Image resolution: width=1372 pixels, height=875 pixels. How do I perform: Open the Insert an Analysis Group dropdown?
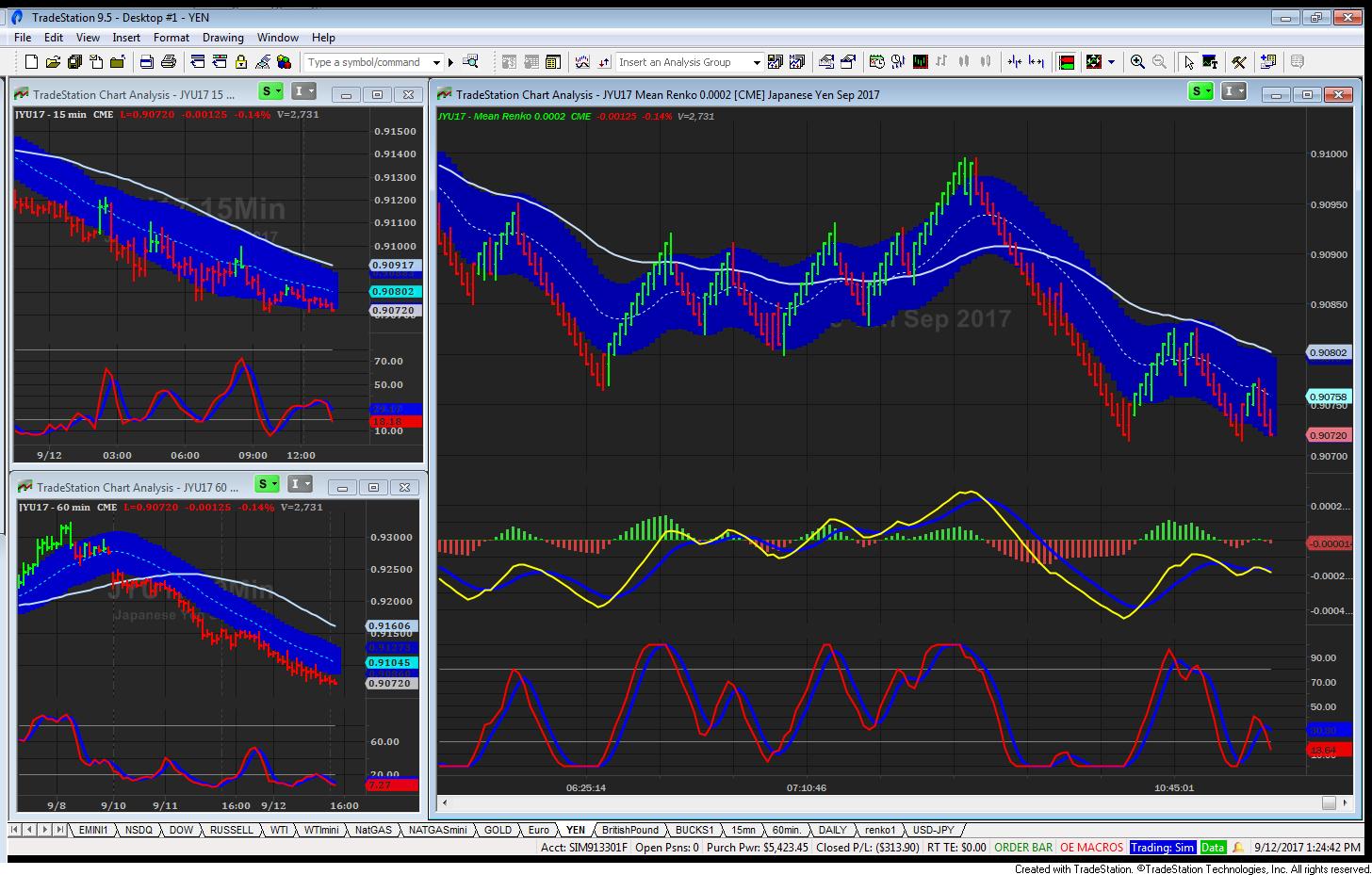(756, 62)
